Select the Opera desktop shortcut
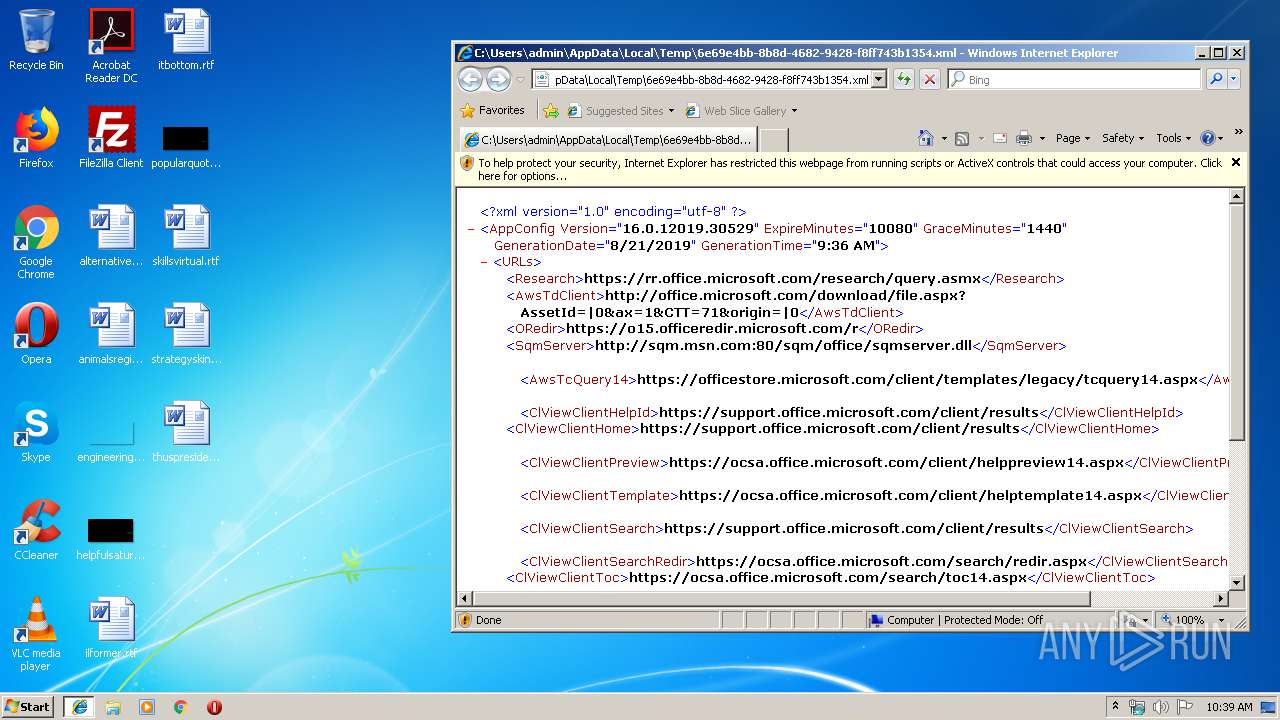Screen dimensions: 1280x720 point(36,334)
